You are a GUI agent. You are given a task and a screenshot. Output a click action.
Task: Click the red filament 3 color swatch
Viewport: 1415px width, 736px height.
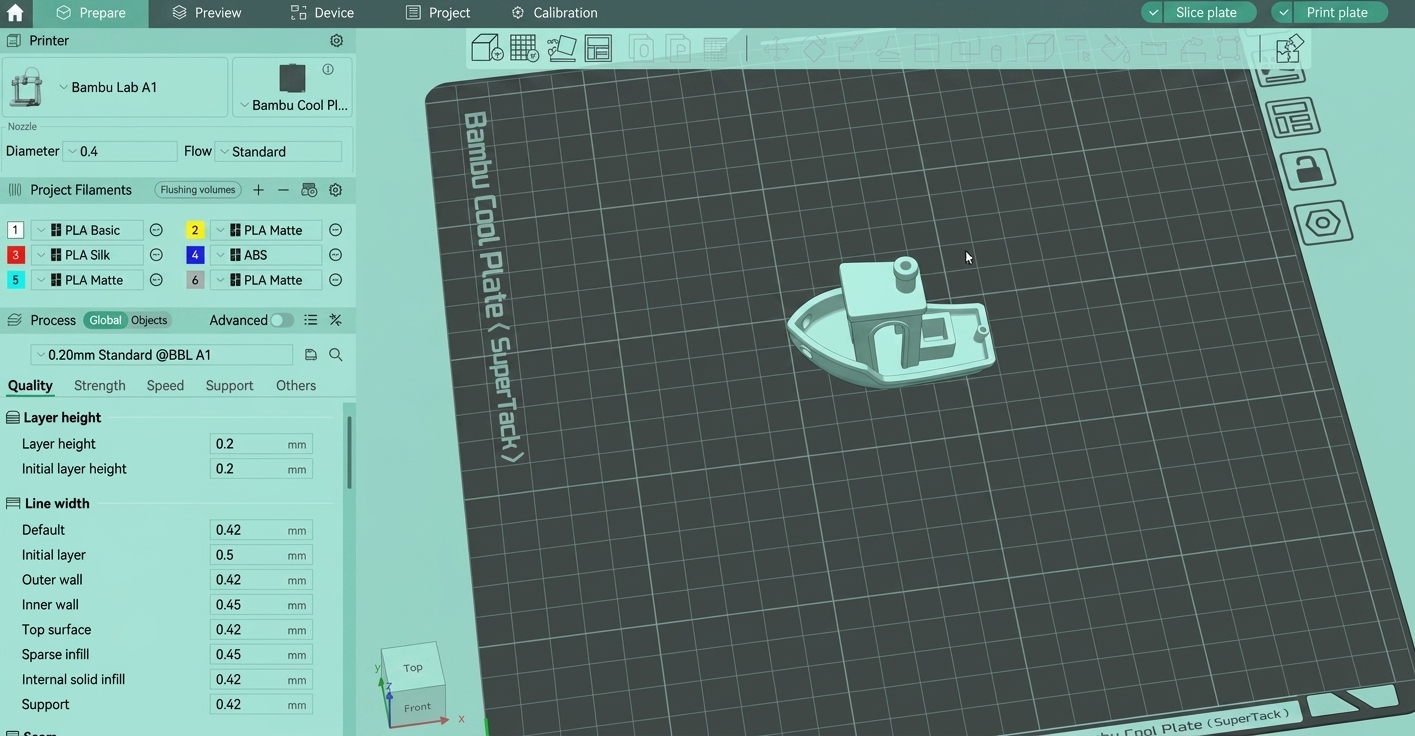click(x=15, y=255)
